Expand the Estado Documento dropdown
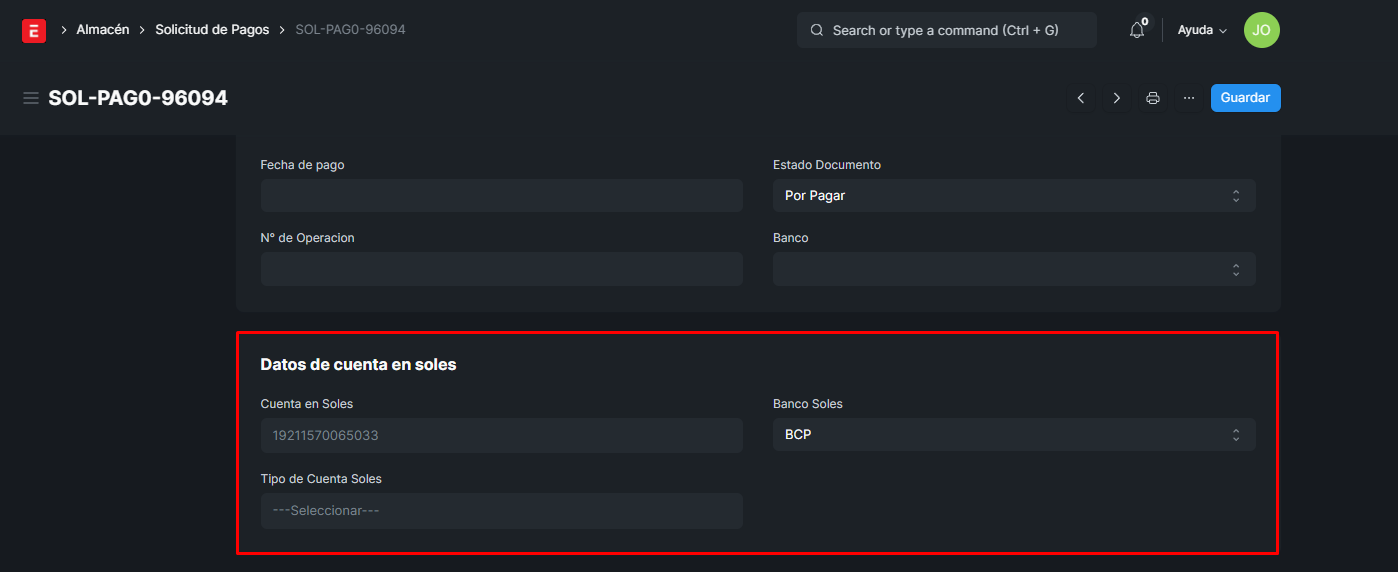Screen dimensions: 1398x572 pos(1014,196)
